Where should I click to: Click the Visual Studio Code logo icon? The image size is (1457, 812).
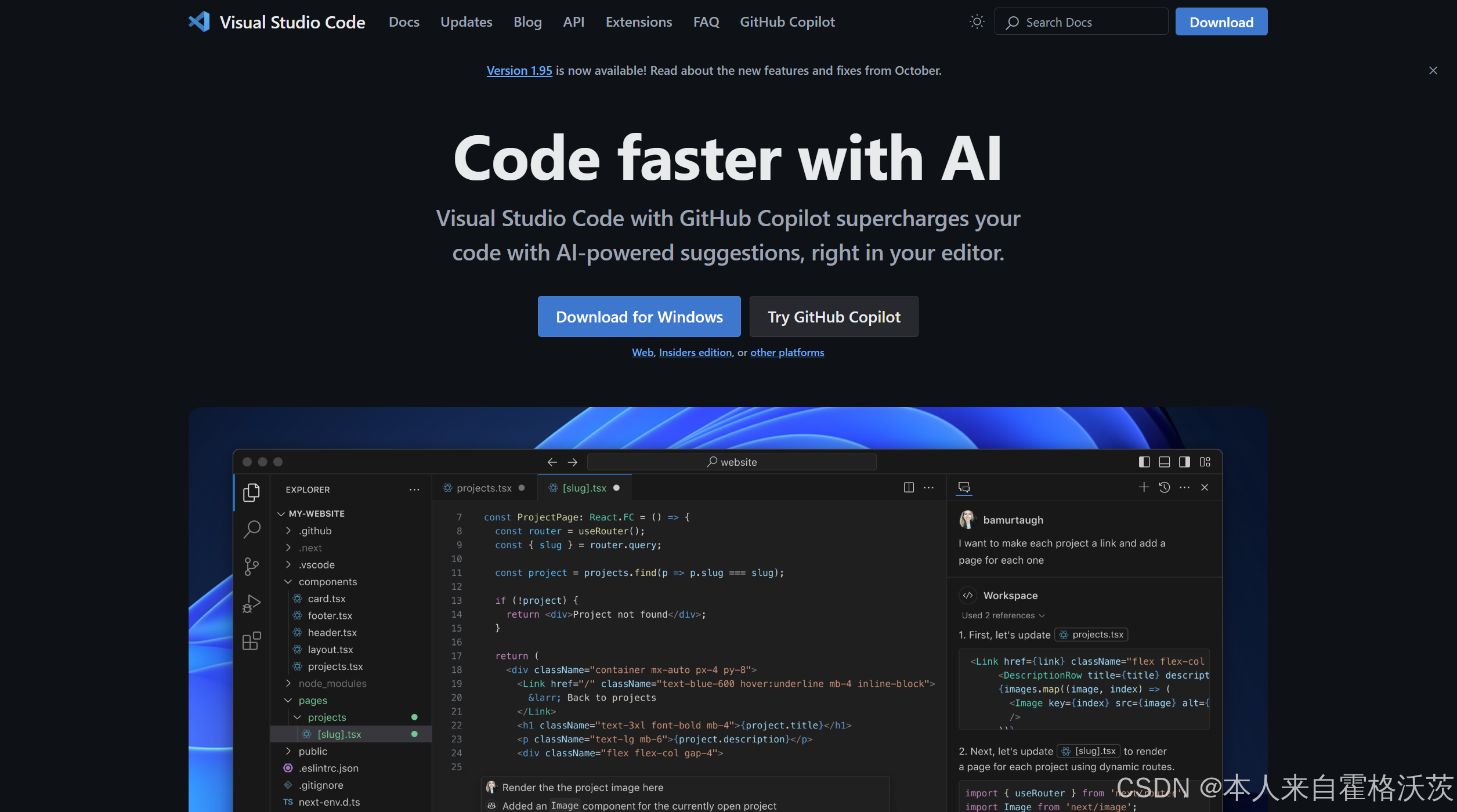click(x=199, y=22)
